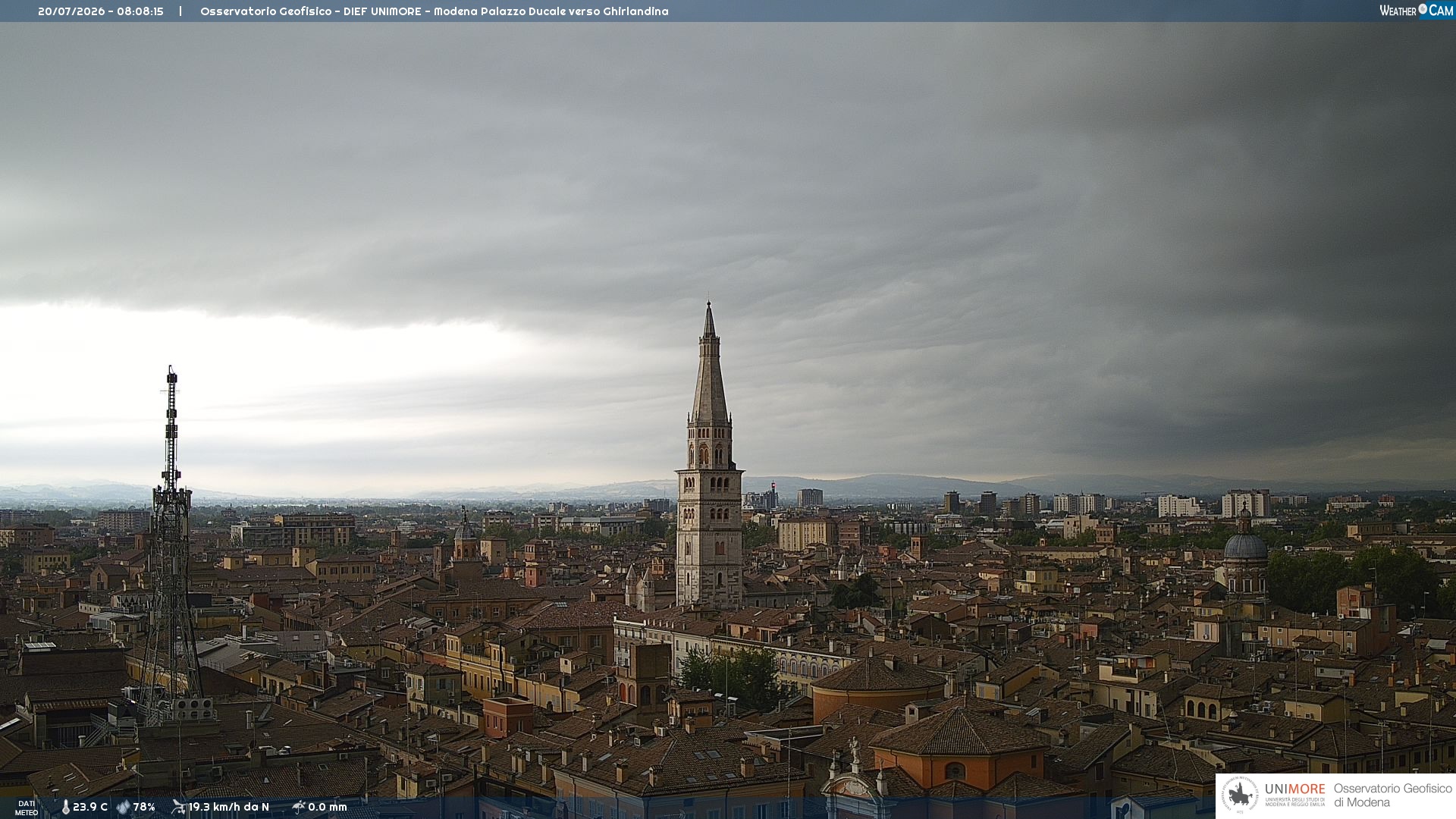Viewport: 1456px width, 819px height.
Task: Open the DATI METEO label
Action: [x=27, y=808]
